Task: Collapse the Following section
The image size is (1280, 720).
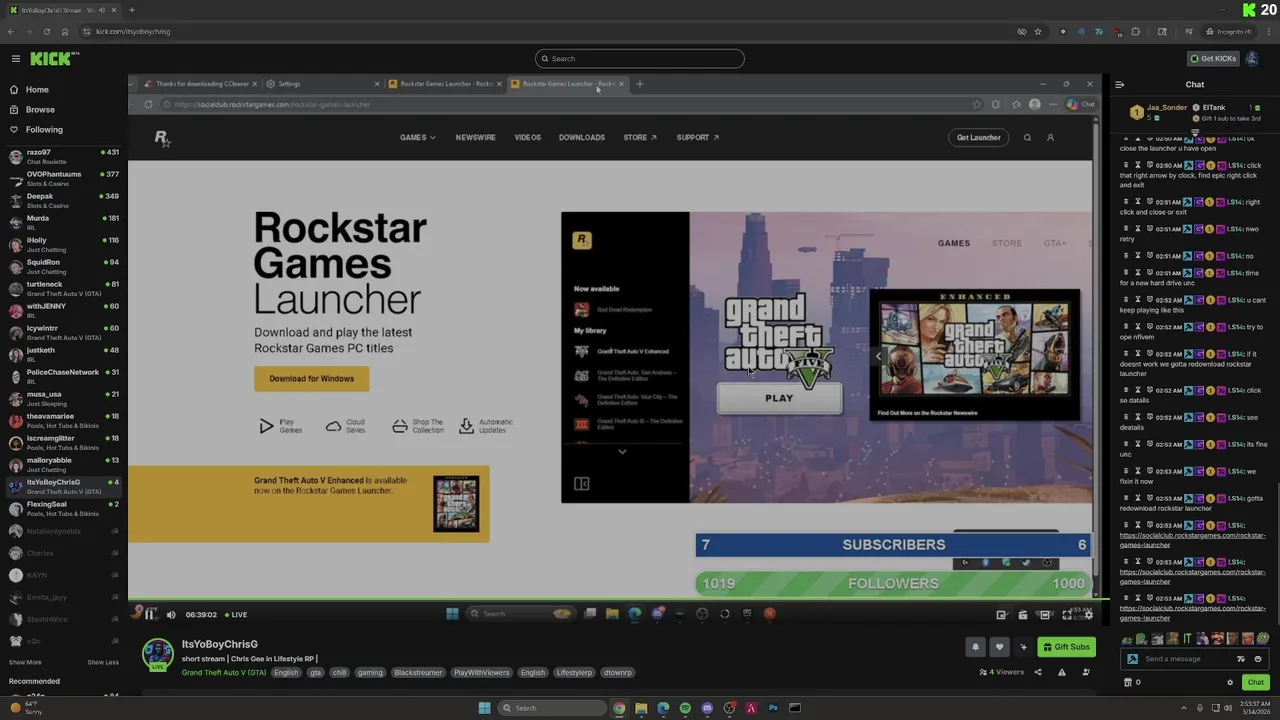Action: (44, 129)
